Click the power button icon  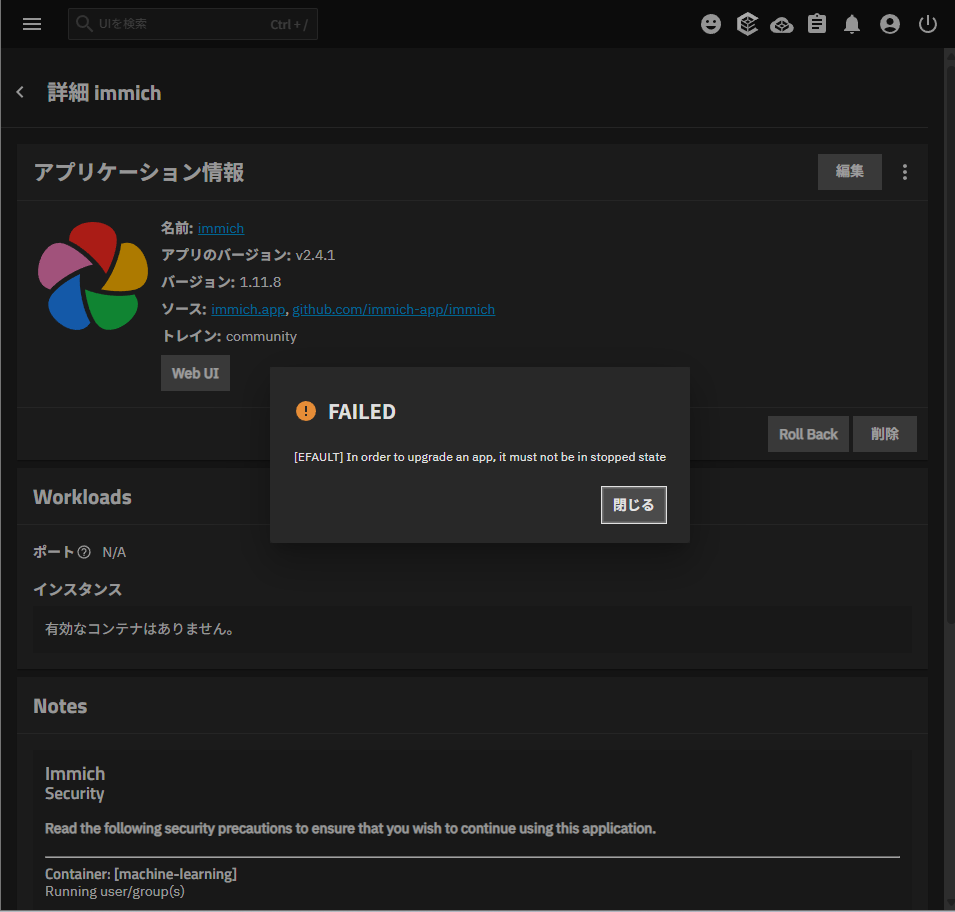[927, 24]
